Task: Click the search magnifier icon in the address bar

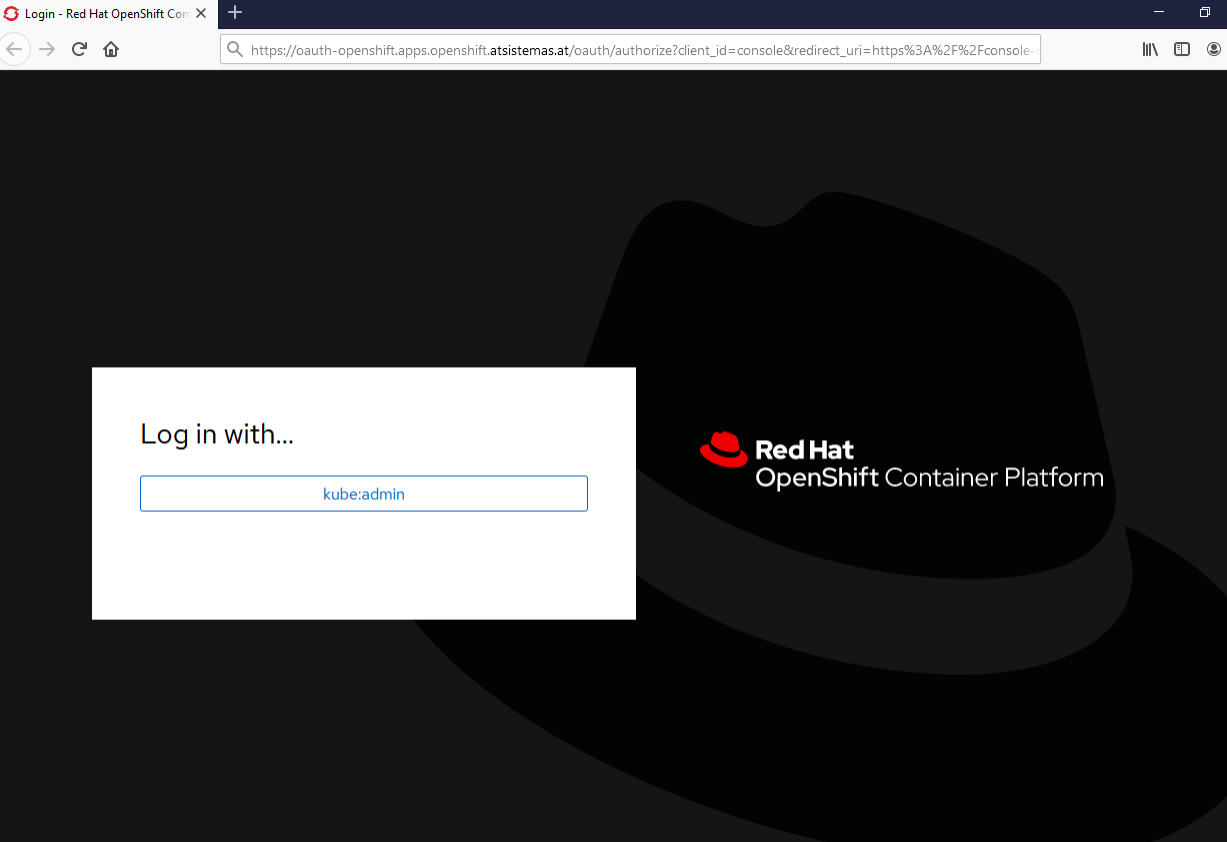Action: pos(235,49)
